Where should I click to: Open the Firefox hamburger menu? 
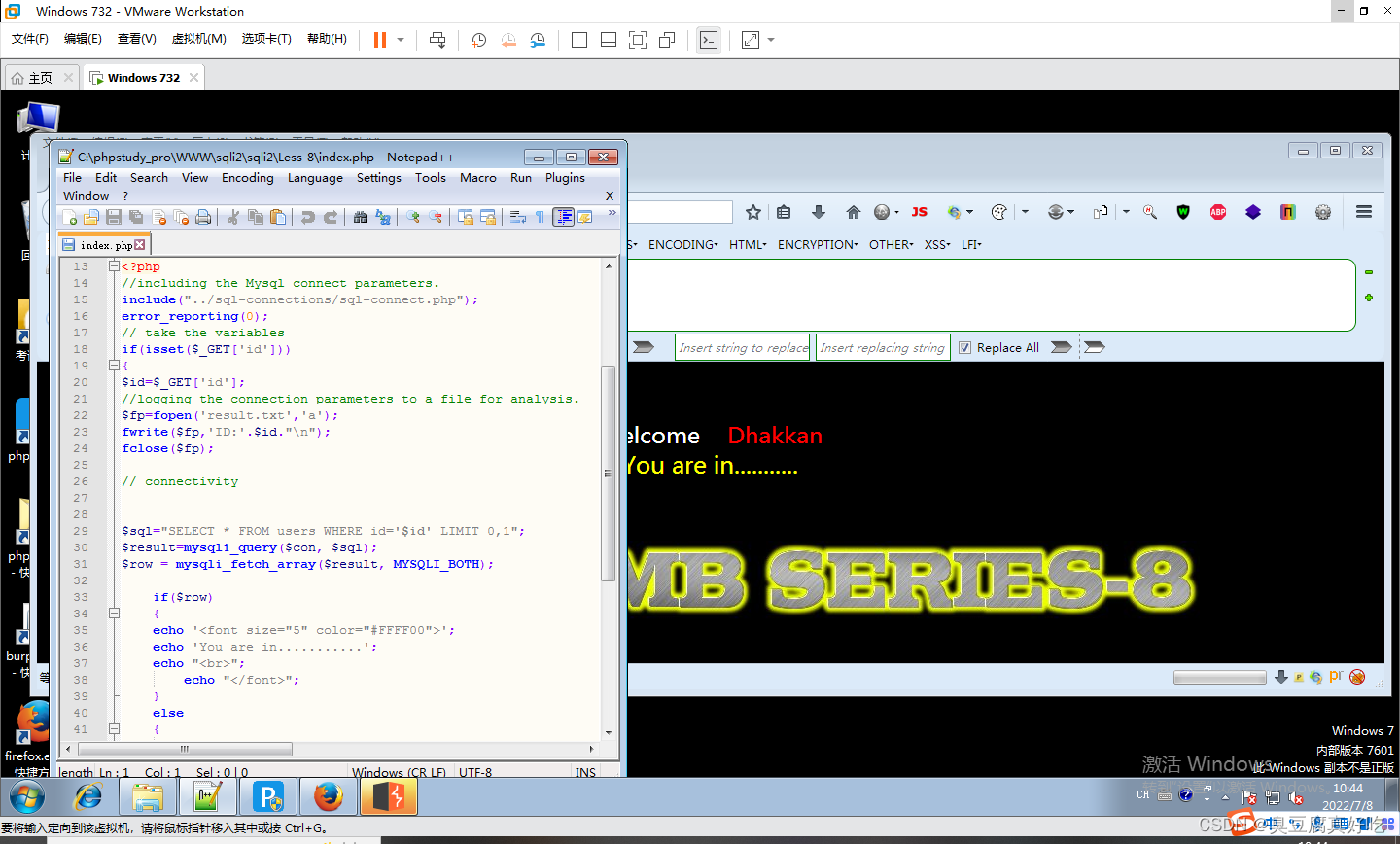point(1363,211)
